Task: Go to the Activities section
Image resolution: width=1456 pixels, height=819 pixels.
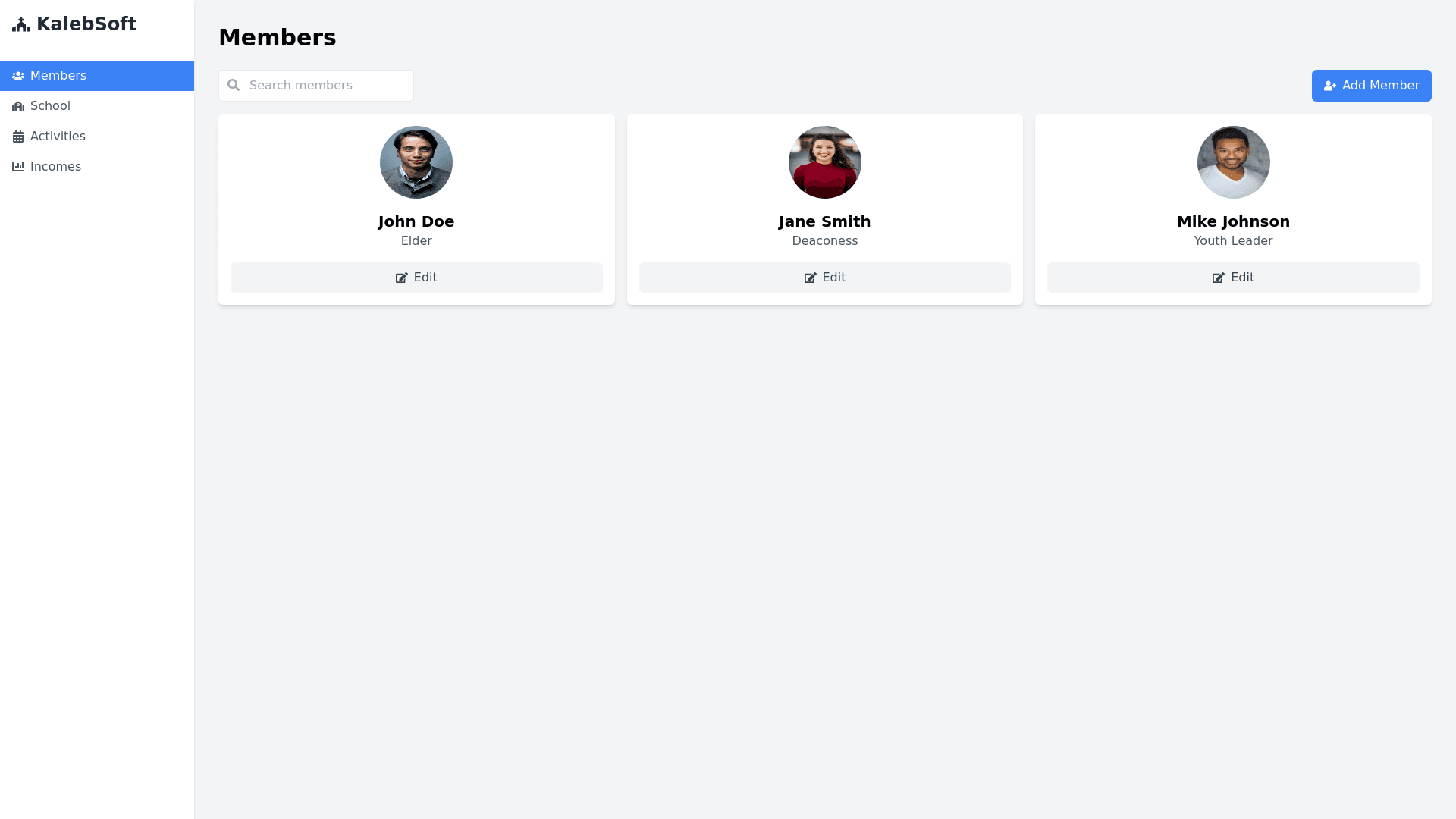Action: (58, 136)
